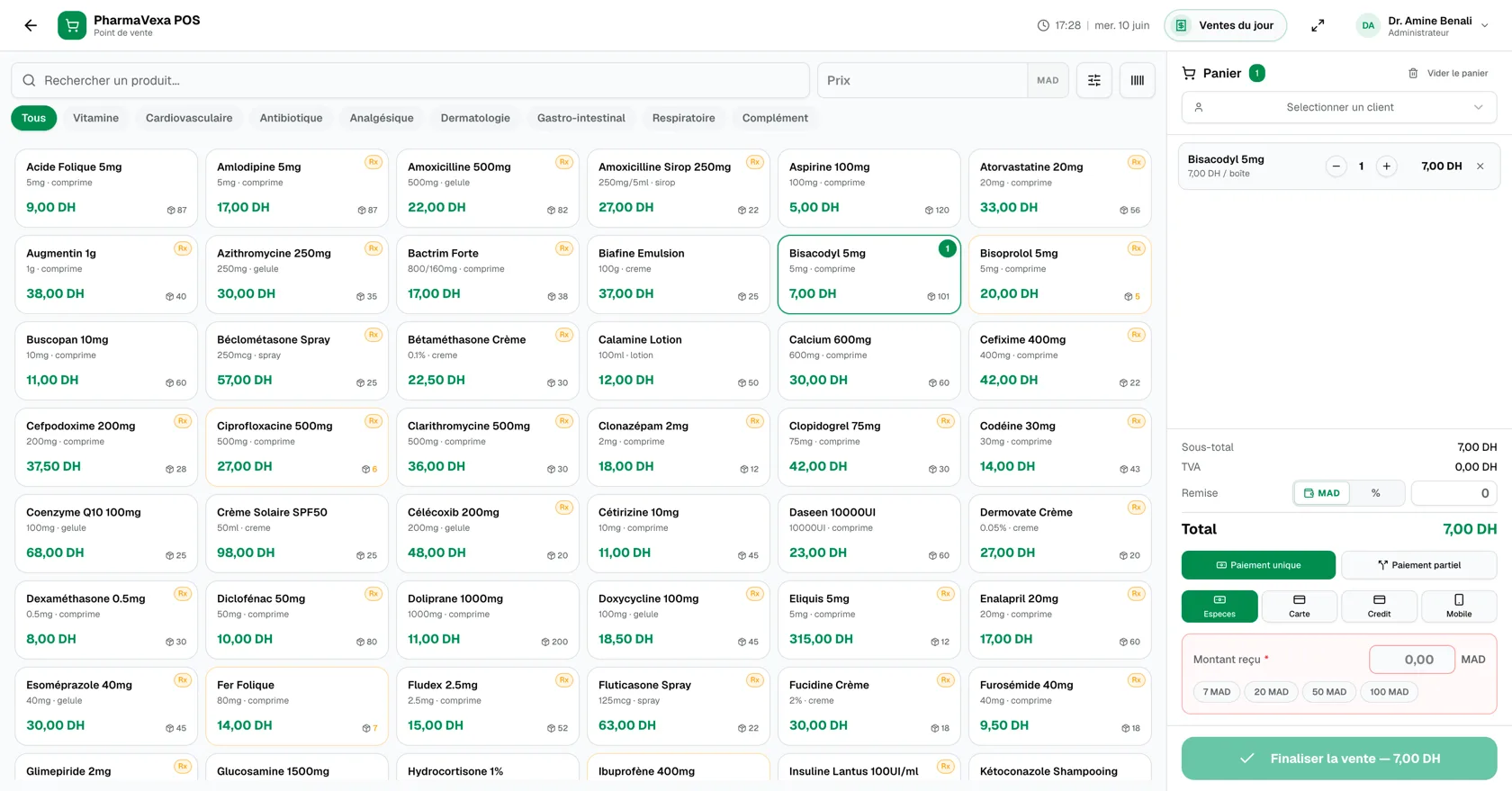
Task: Filter by Dermatologie category
Action: point(475,118)
